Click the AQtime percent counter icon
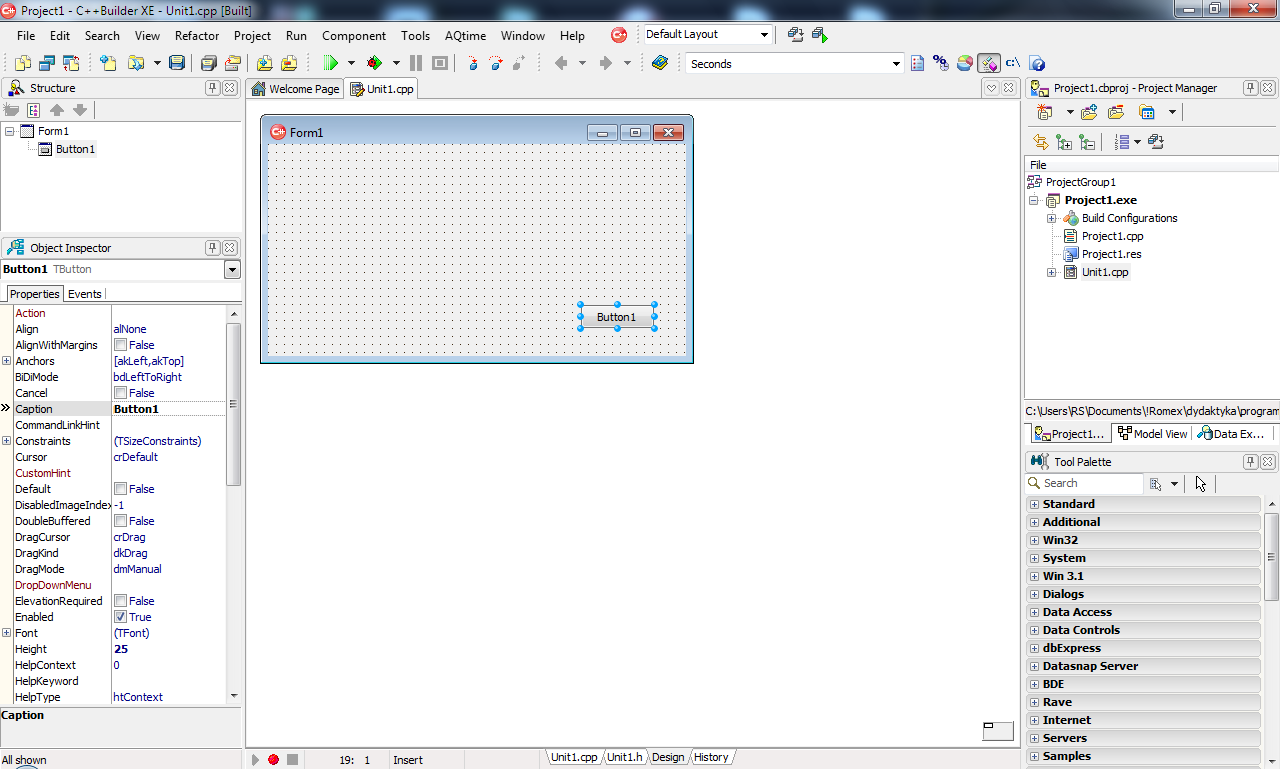The image size is (1280, 769). 941,63
